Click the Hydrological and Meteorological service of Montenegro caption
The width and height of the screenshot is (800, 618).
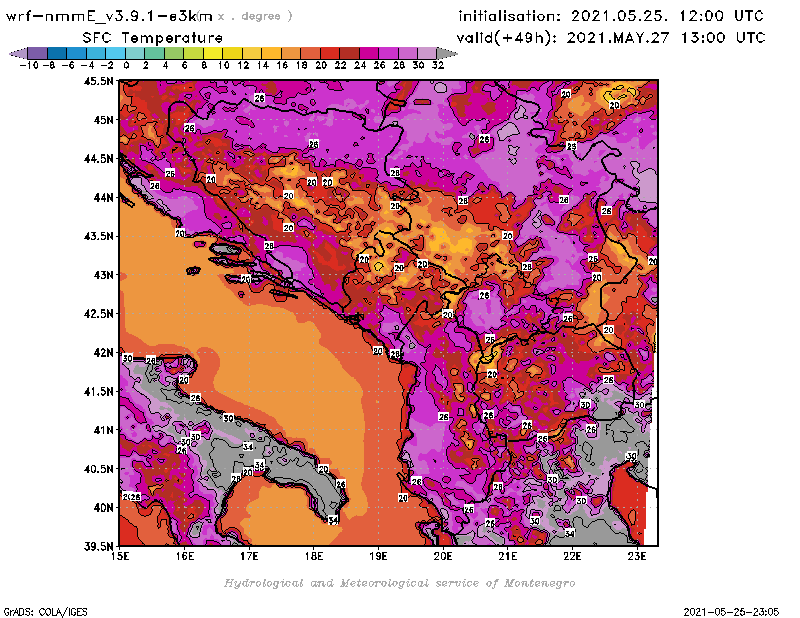[399, 583]
